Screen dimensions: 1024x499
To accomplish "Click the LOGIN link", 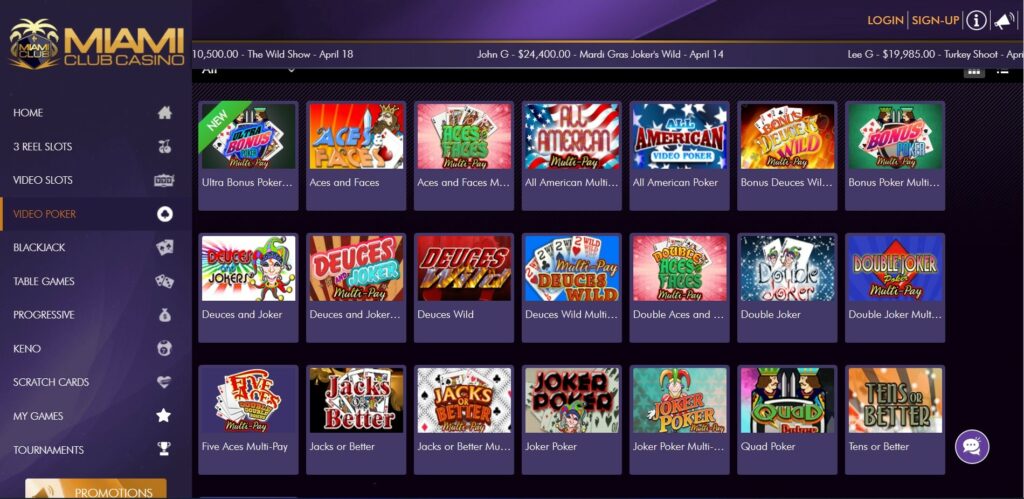I will coord(885,20).
